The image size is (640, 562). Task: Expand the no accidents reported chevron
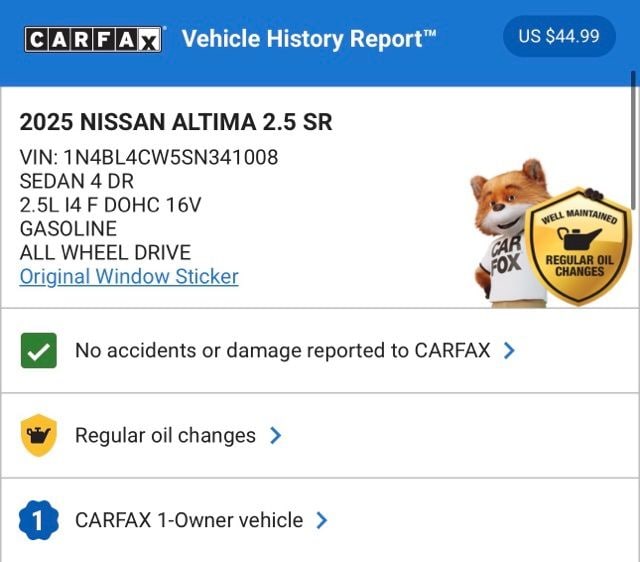(x=510, y=351)
